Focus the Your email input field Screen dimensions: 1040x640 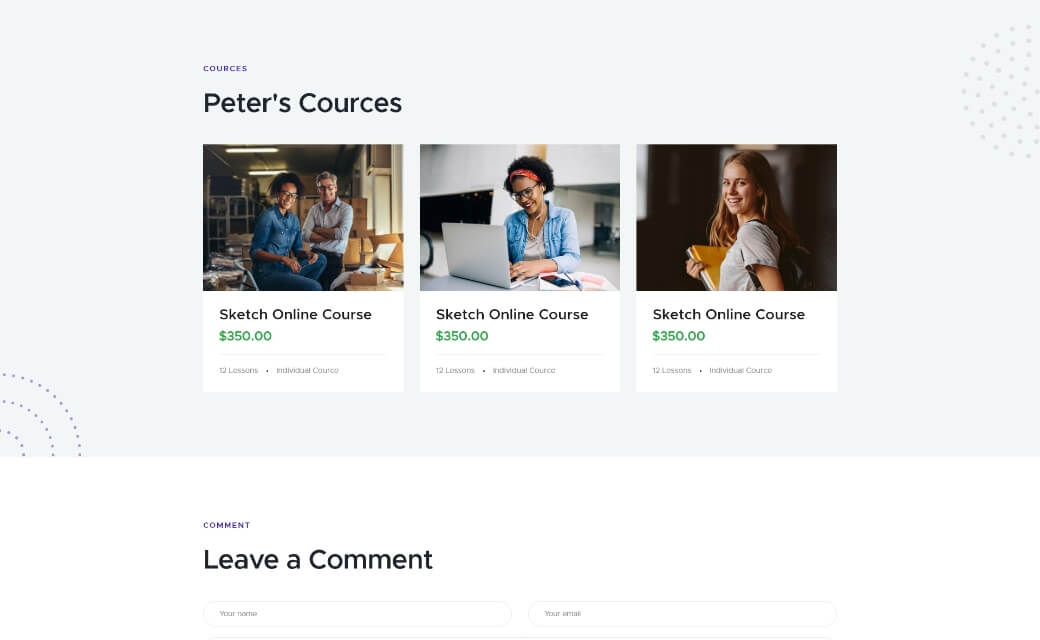click(x=682, y=614)
